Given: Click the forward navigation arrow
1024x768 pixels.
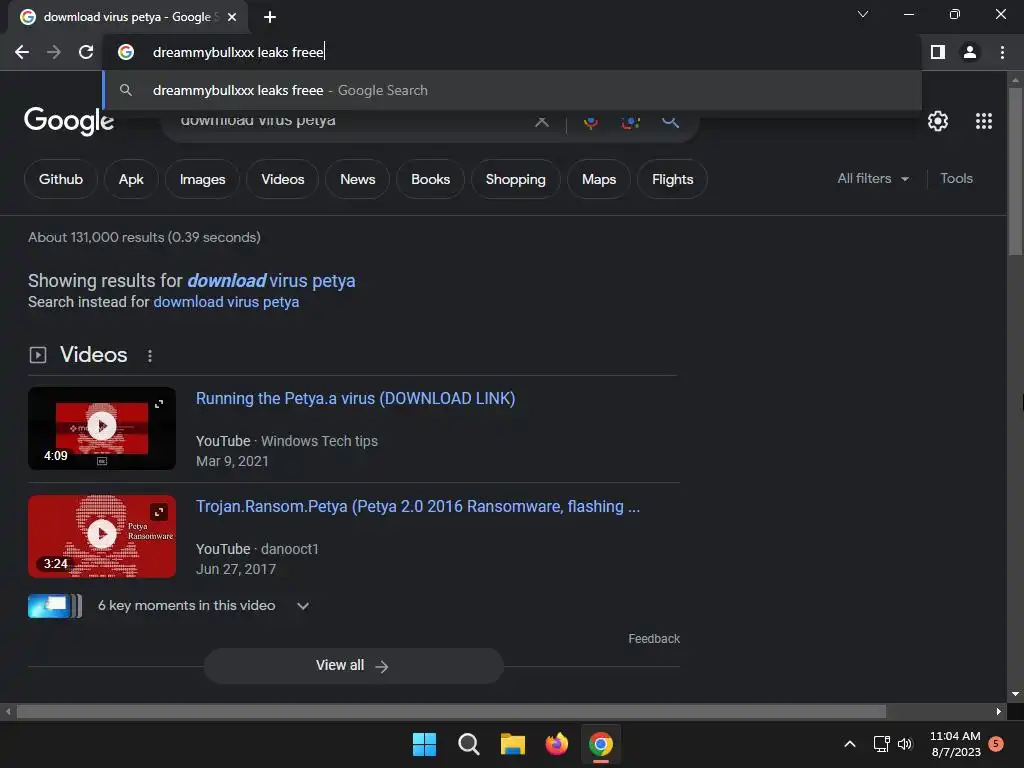Looking at the screenshot, I should click(x=54, y=52).
